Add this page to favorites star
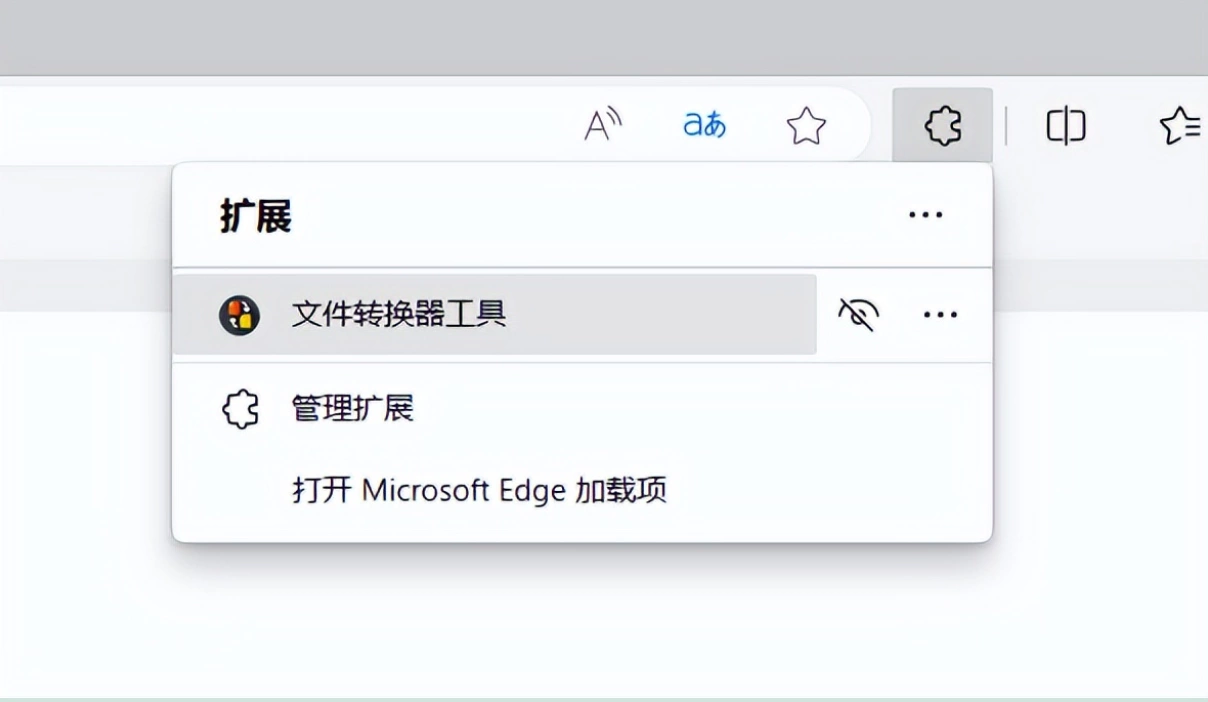The width and height of the screenshot is (1208, 702). pyautogui.click(x=806, y=125)
